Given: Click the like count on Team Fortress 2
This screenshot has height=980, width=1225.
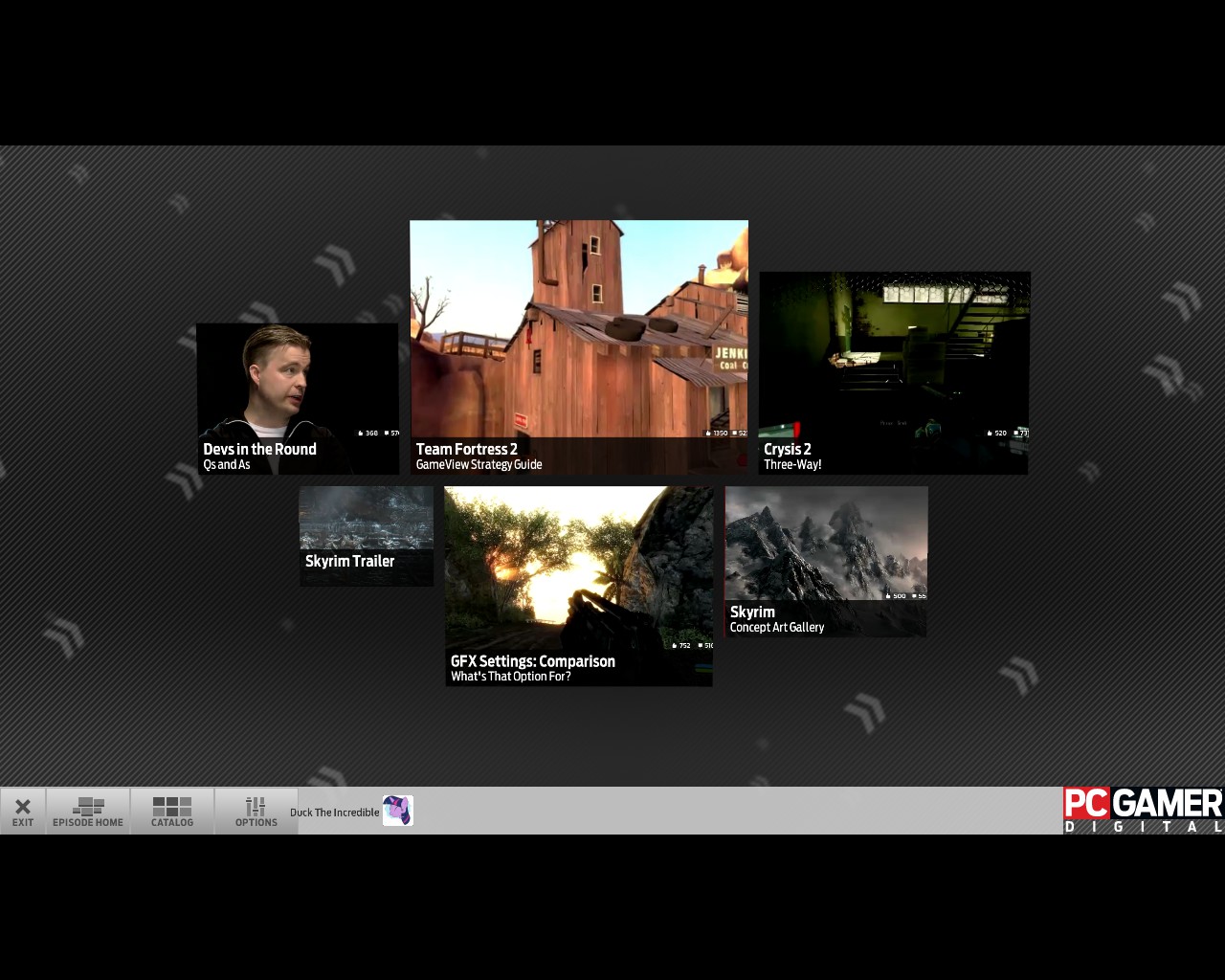Looking at the screenshot, I should (x=717, y=434).
